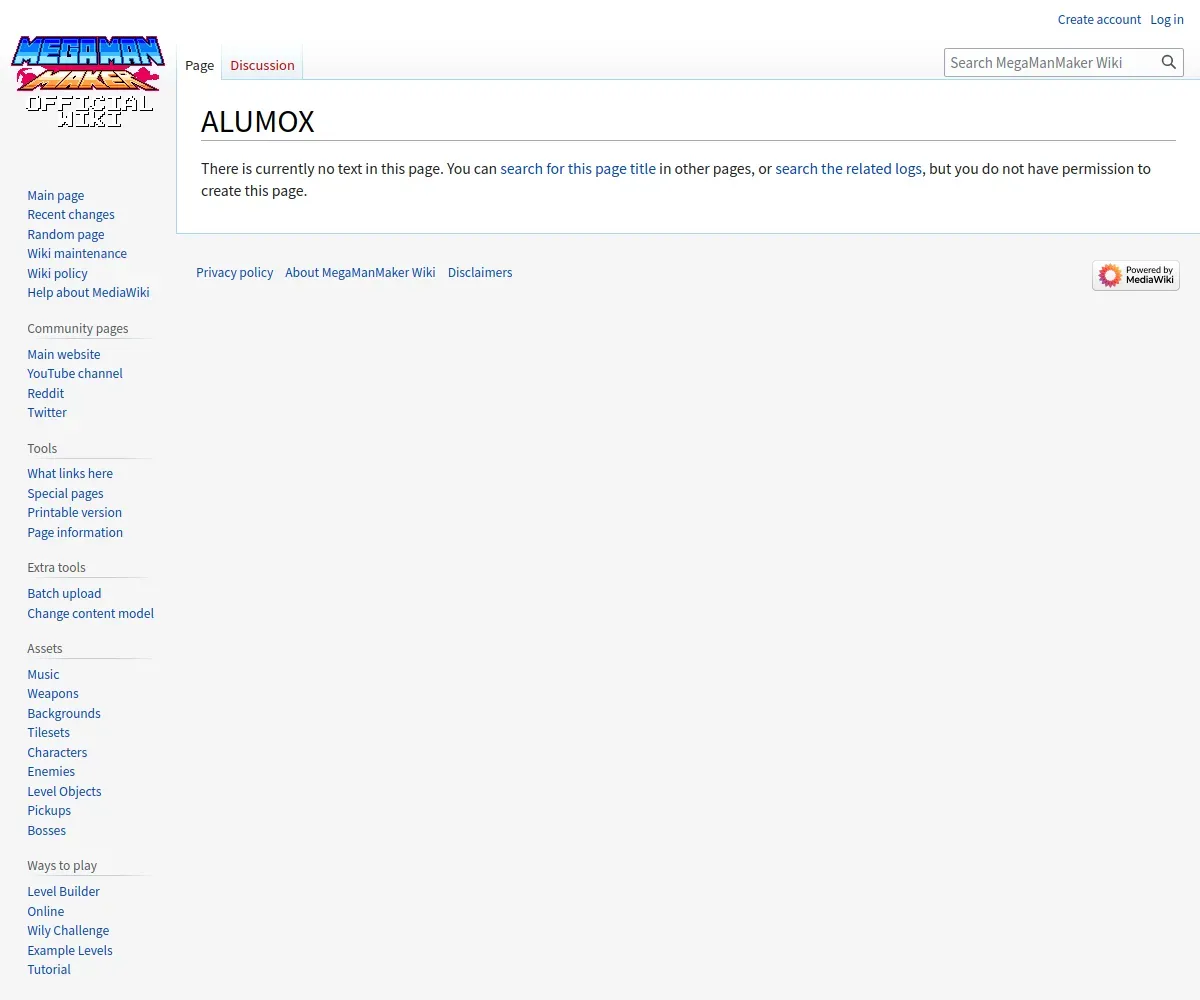Open the Pickups page
Viewport: 1200px width, 1000px height.
click(49, 810)
